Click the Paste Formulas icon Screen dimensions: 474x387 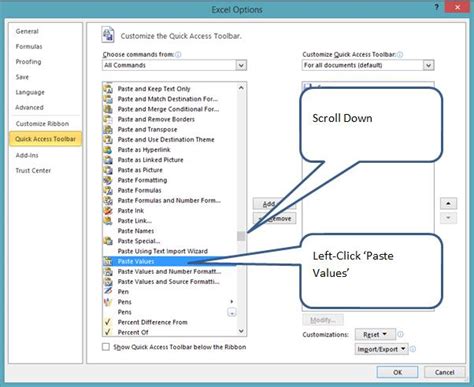point(108,190)
